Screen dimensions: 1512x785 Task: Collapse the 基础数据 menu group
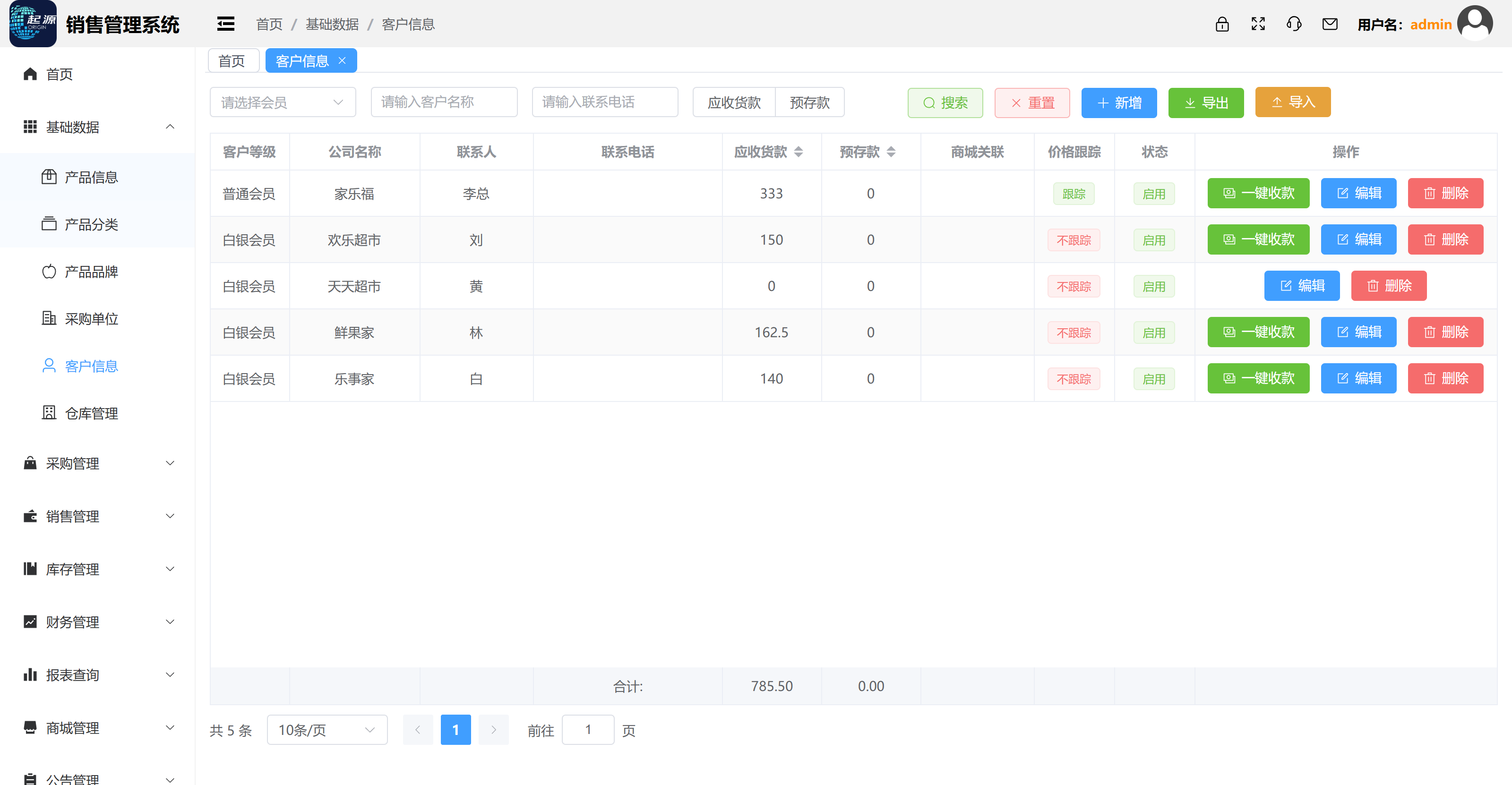coord(97,127)
